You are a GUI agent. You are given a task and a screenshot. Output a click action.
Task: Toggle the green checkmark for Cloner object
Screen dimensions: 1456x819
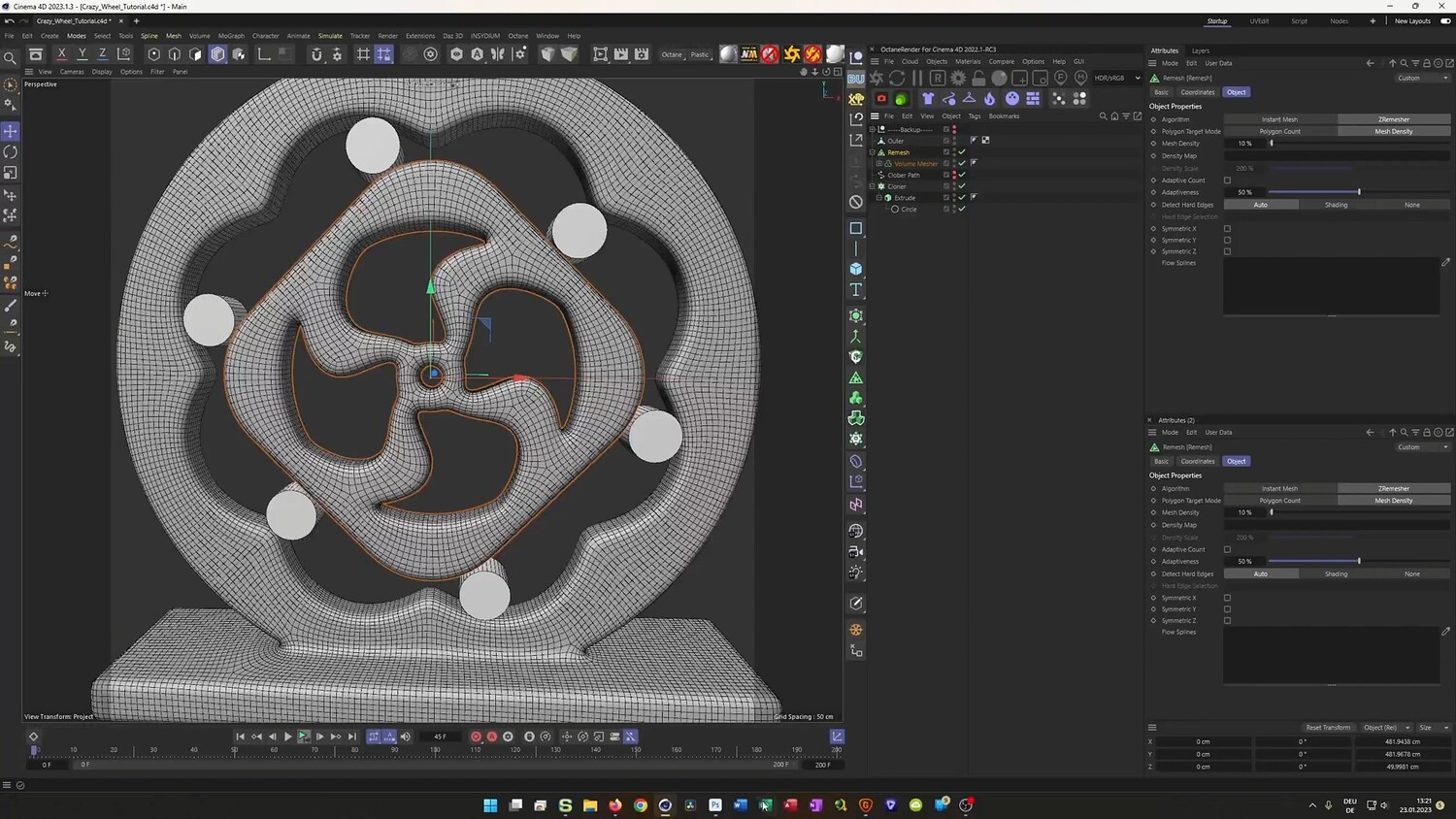pyautogui.click(x=962, y=186)
